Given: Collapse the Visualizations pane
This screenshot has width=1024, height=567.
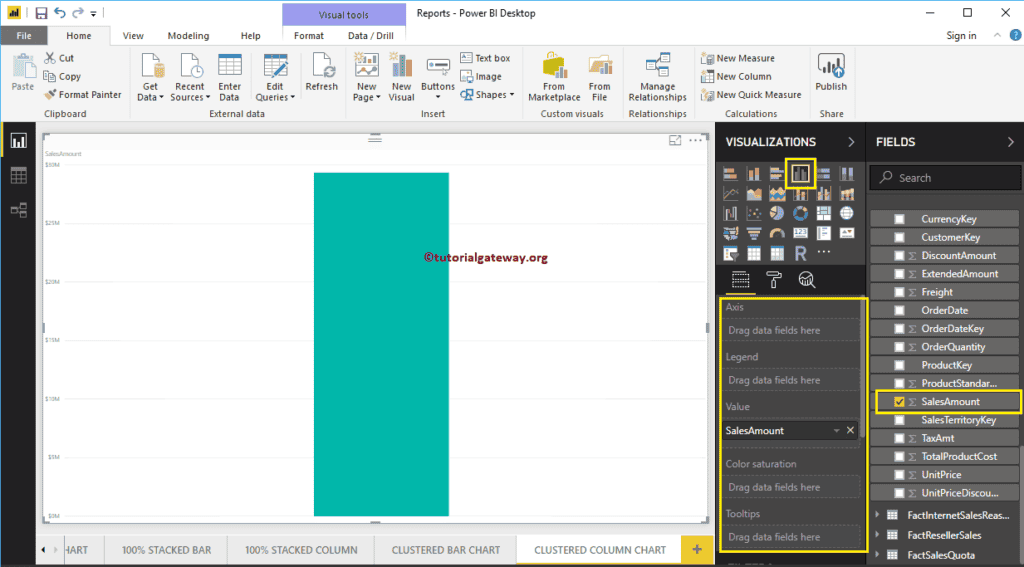Looking at the screenshot, I should click(x=851, y=142).
